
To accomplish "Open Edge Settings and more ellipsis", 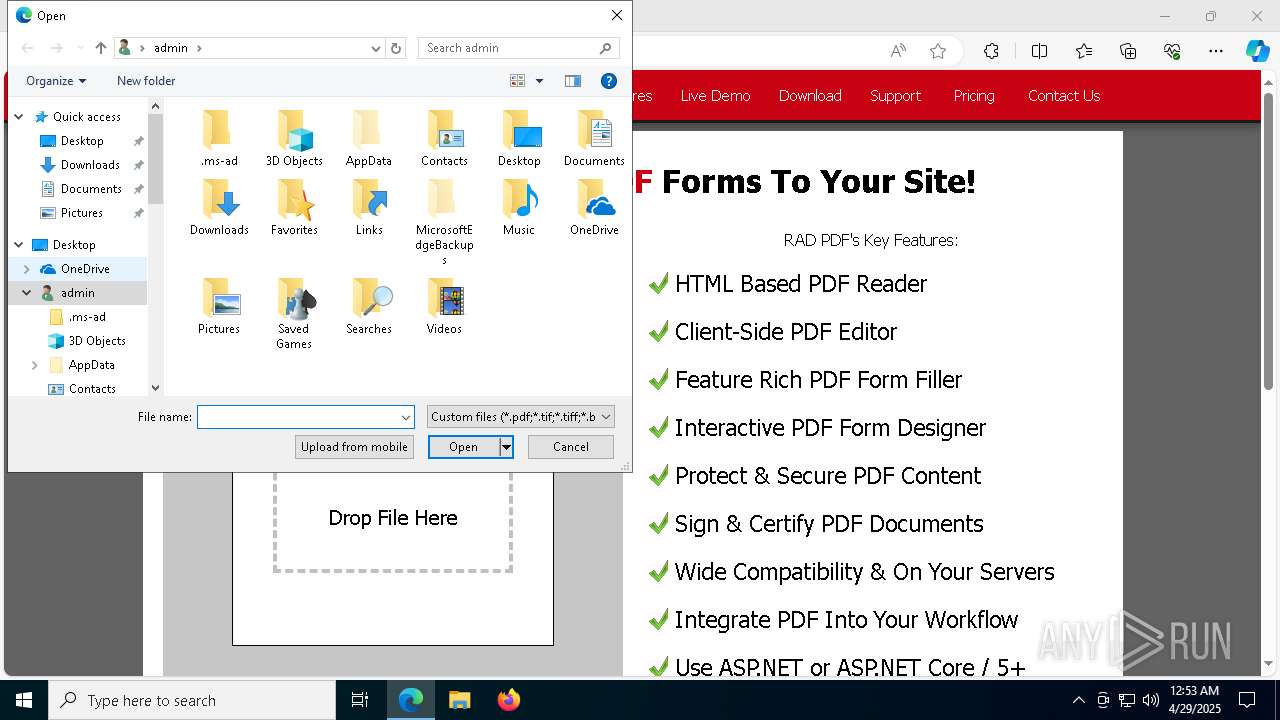I will click(1216, 51).
